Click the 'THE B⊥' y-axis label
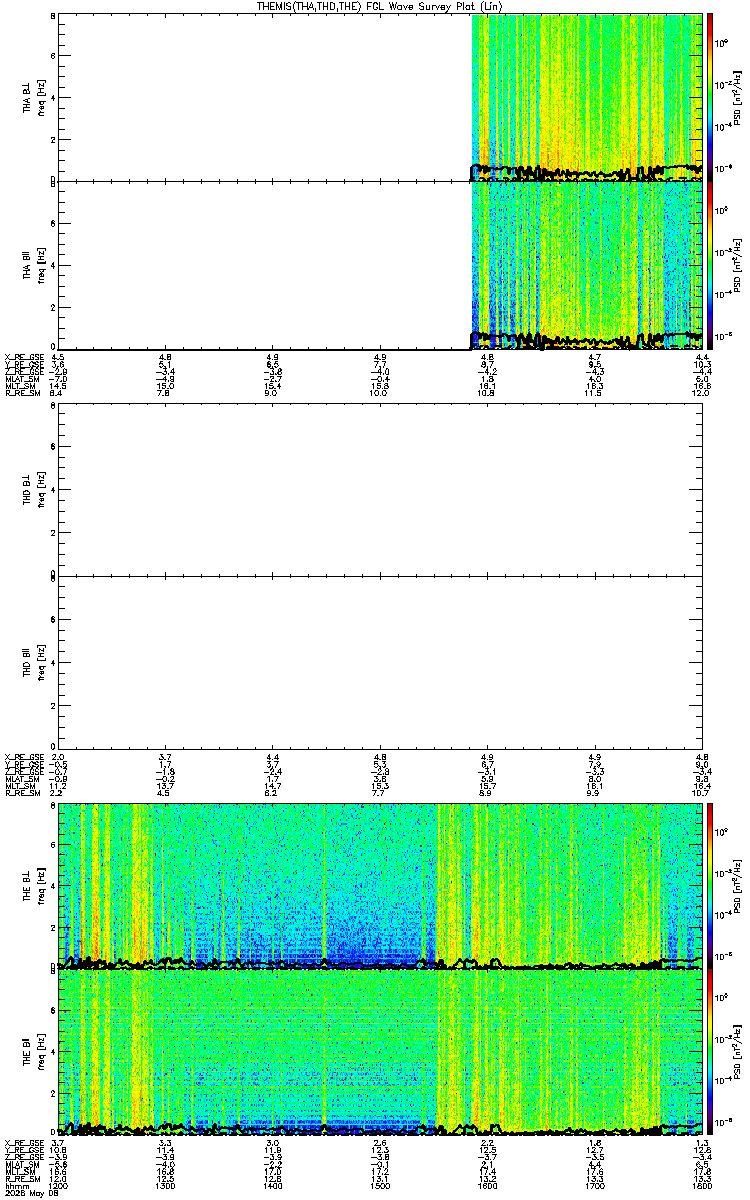The width and height of the screenshot is (750, 1200). [28, 885]
